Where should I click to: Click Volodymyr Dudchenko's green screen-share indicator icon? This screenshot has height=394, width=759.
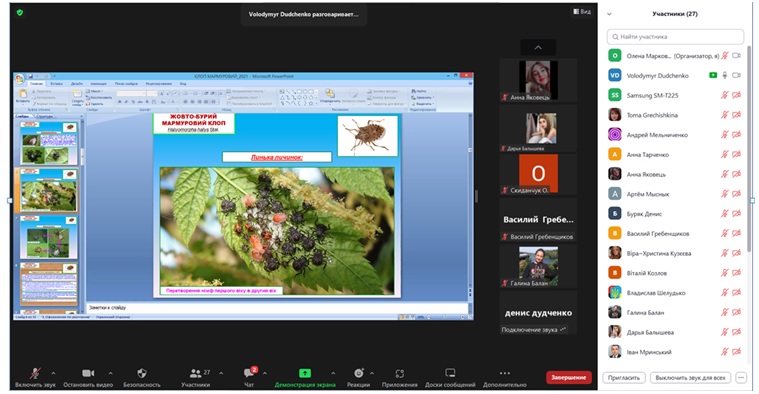coord(713,76)
